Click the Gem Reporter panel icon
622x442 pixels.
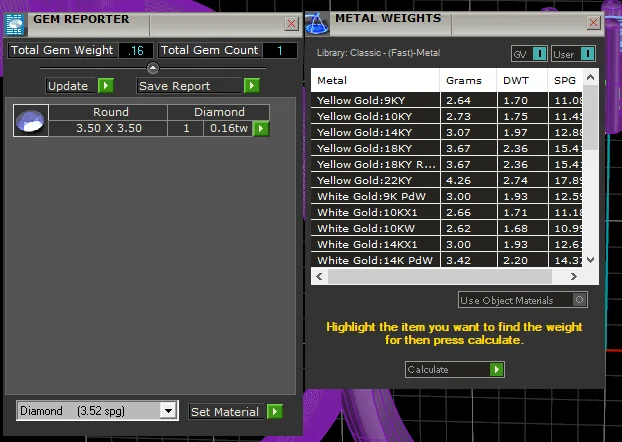coord(15,25)
